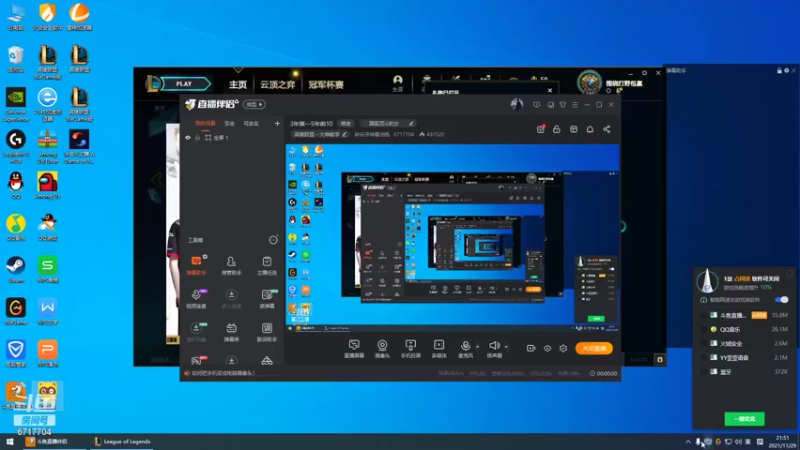Open the 冠军杯赛 tab in League client

tap(326, 85)
